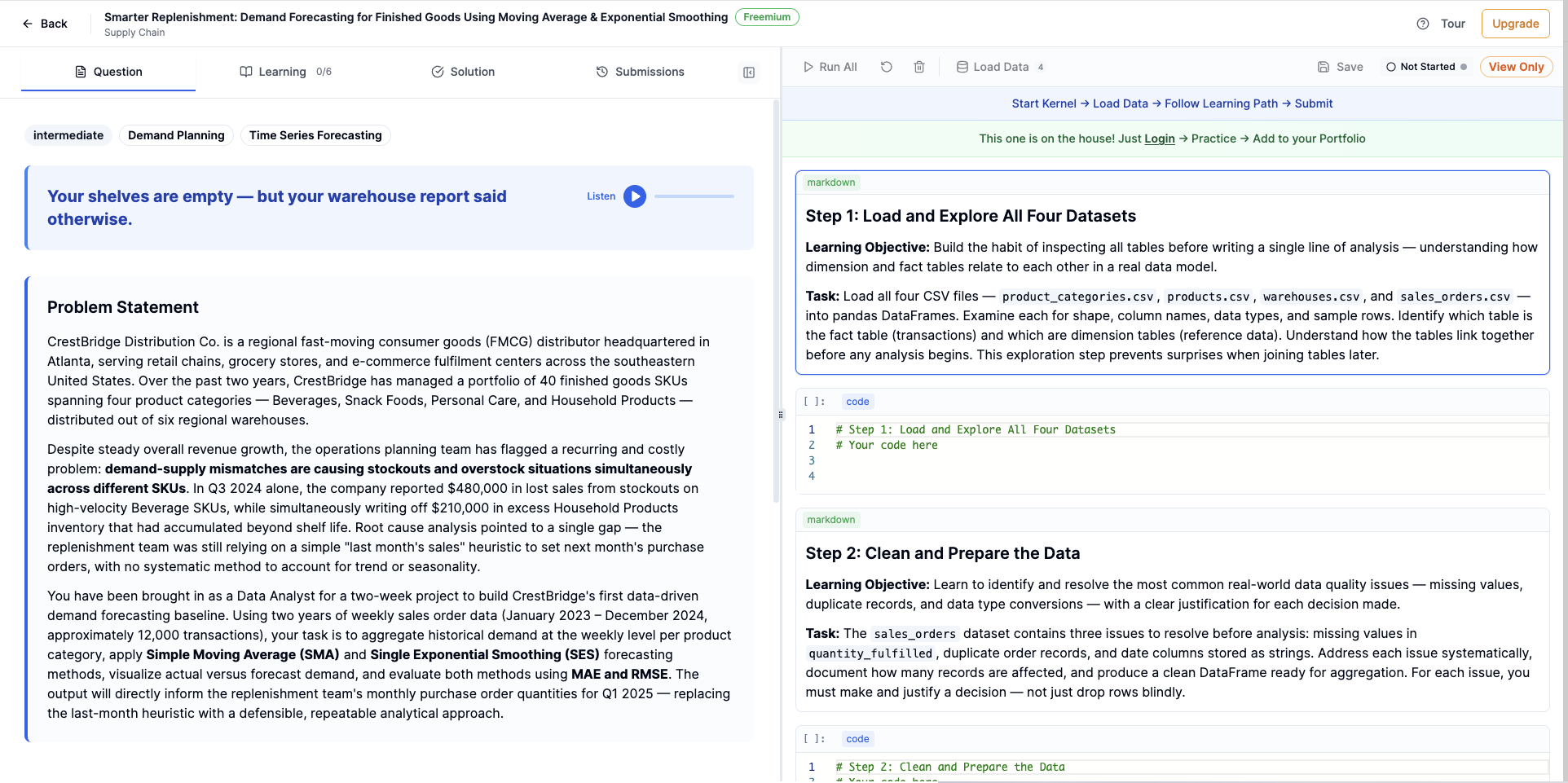Click the Time Series Forecasting tag
1568x783 pixels.
pyautogui.click(x=315, y=135)
